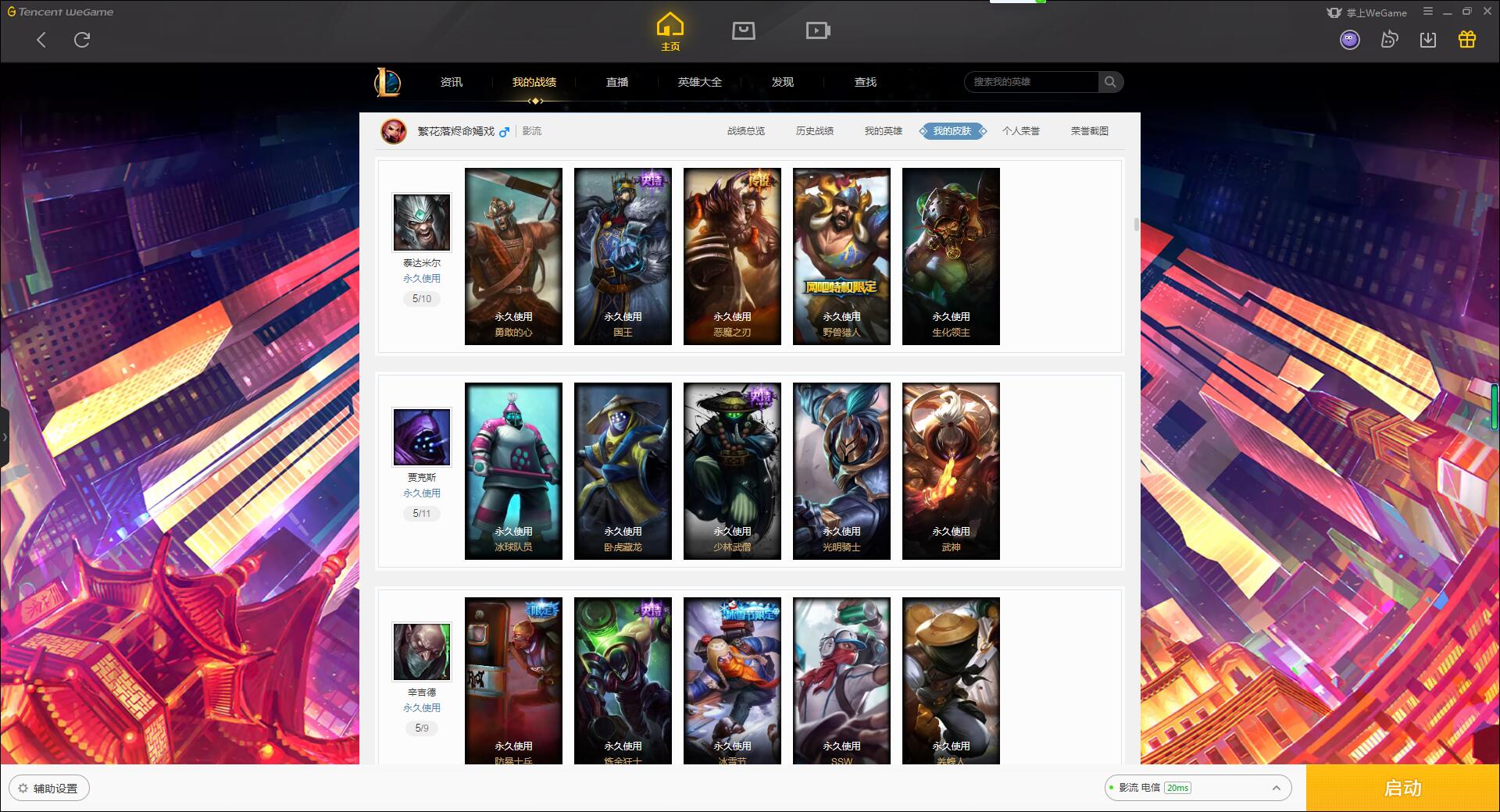Screen dimensions: 1500x812
Task: Click the League of Legends logo
Action: tap(387, 82)
